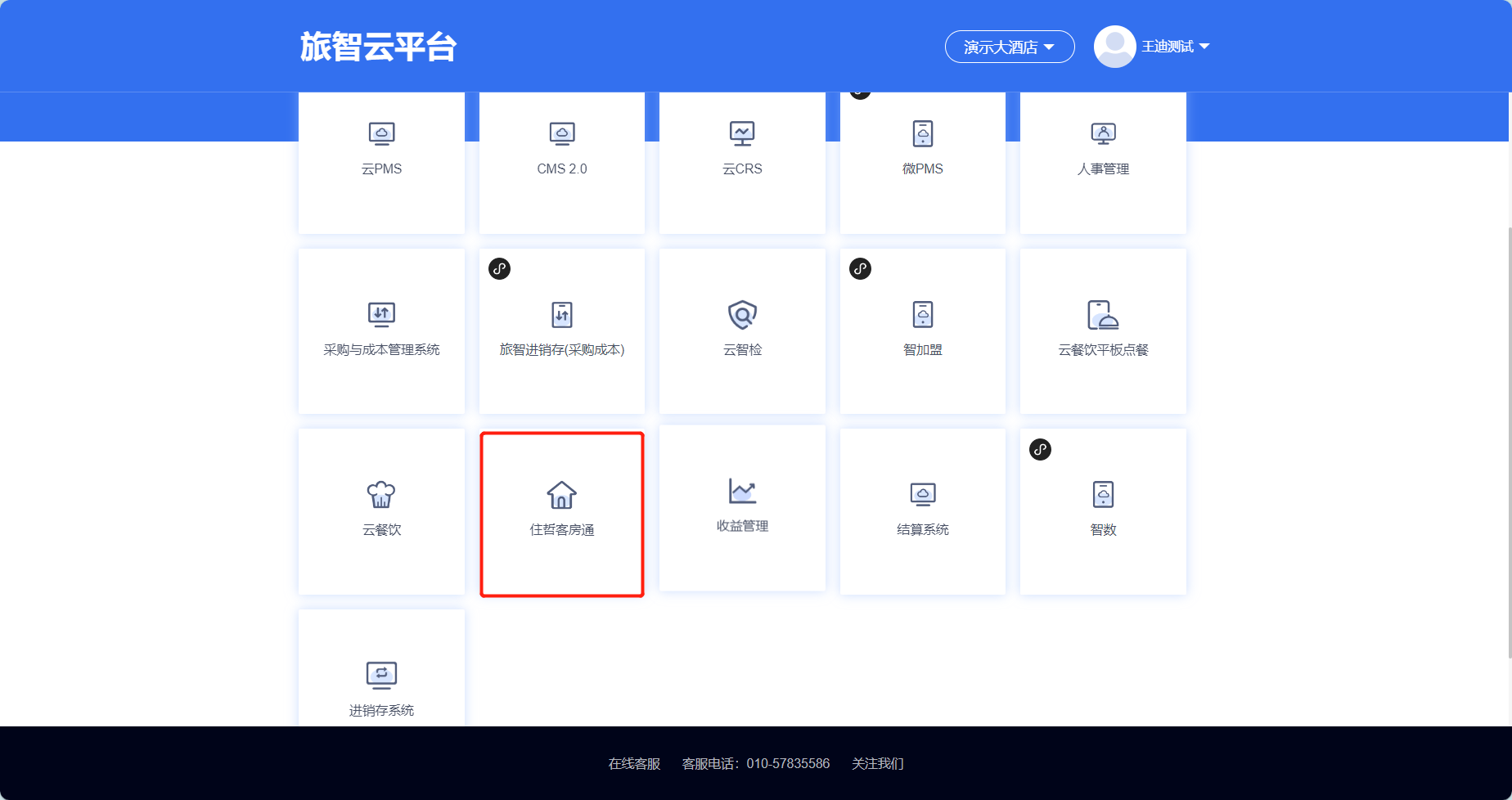Open the 结算系统 monitor icon
Image resolution: width=1512 pixels, height=800 pixels.
pos(923,494)
